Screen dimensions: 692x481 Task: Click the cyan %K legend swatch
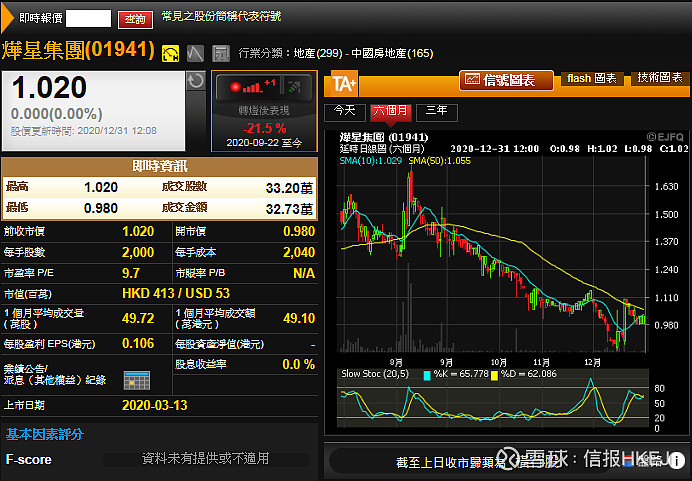click(427, 375)
